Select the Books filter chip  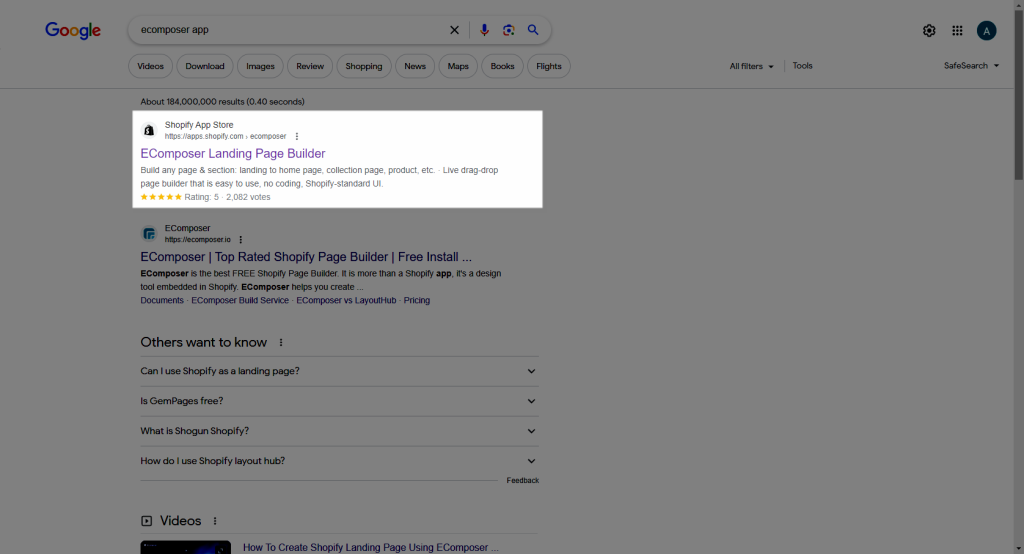502,66
